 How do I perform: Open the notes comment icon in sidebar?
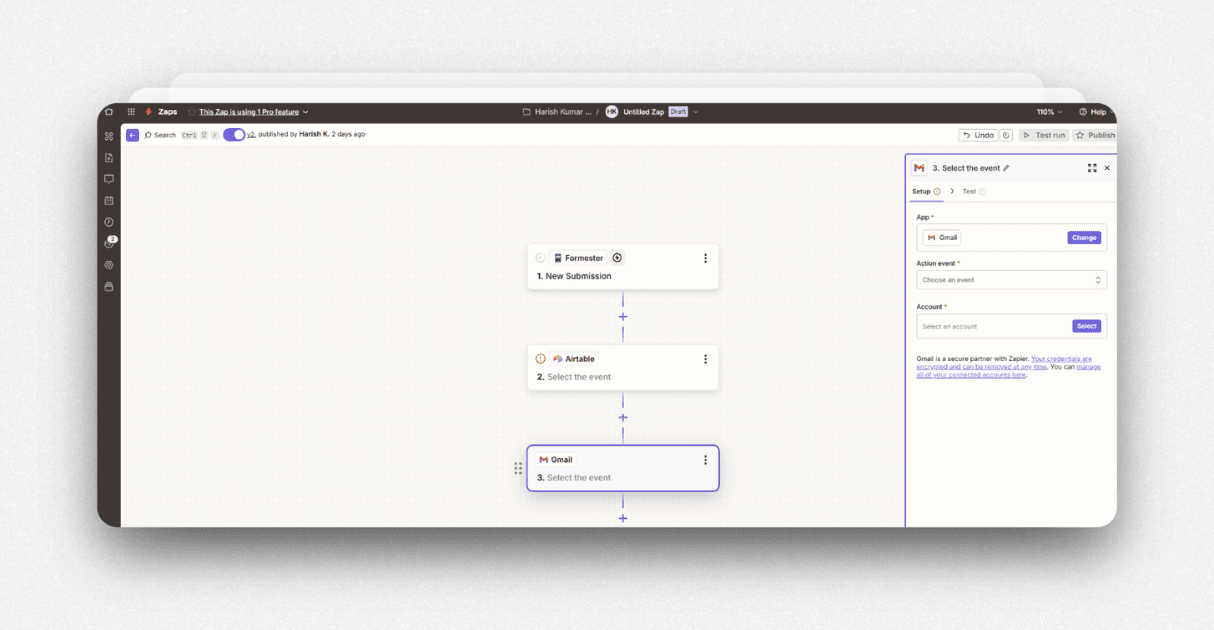109,179
